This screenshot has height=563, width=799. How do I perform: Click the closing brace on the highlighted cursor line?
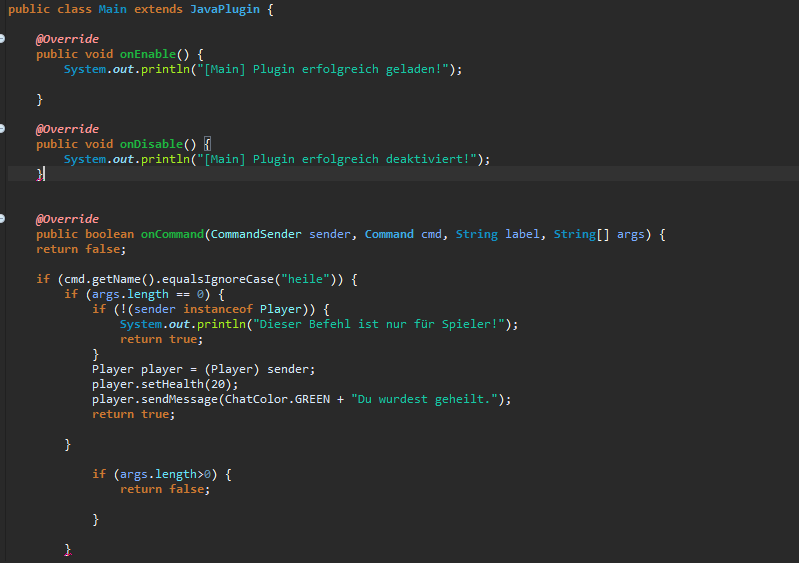tap(40, 174)
